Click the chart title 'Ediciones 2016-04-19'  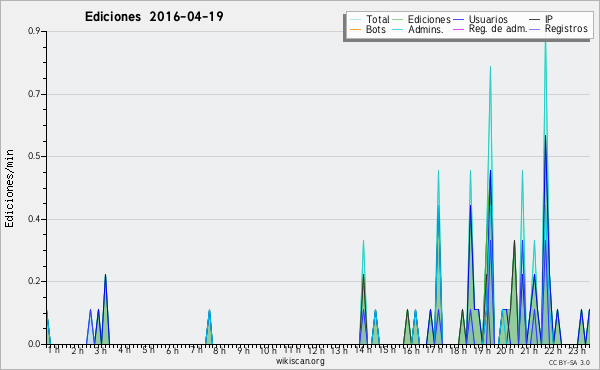pos(154,17)
